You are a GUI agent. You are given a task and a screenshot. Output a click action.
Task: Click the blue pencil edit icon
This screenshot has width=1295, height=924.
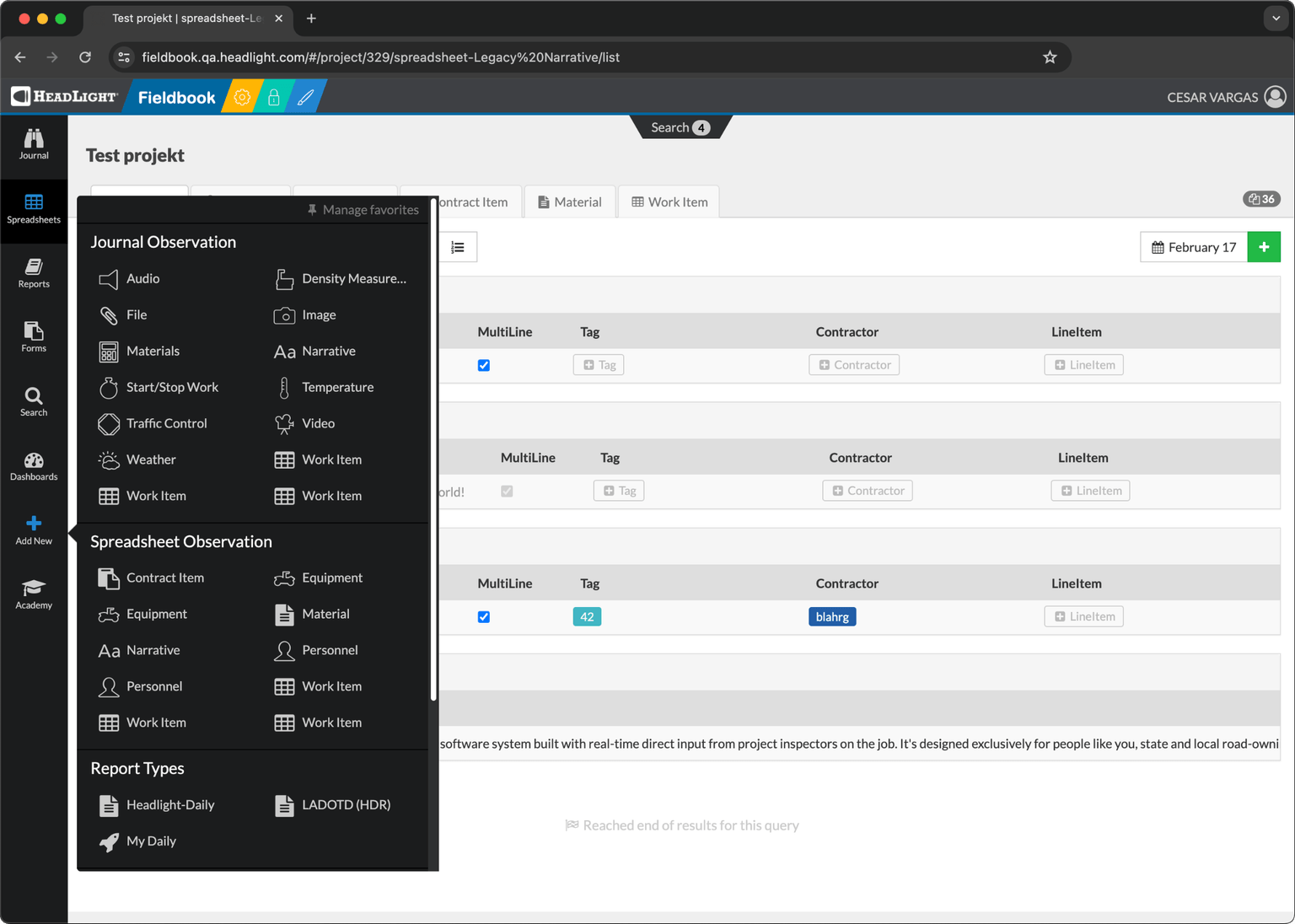tap(305, 98)
